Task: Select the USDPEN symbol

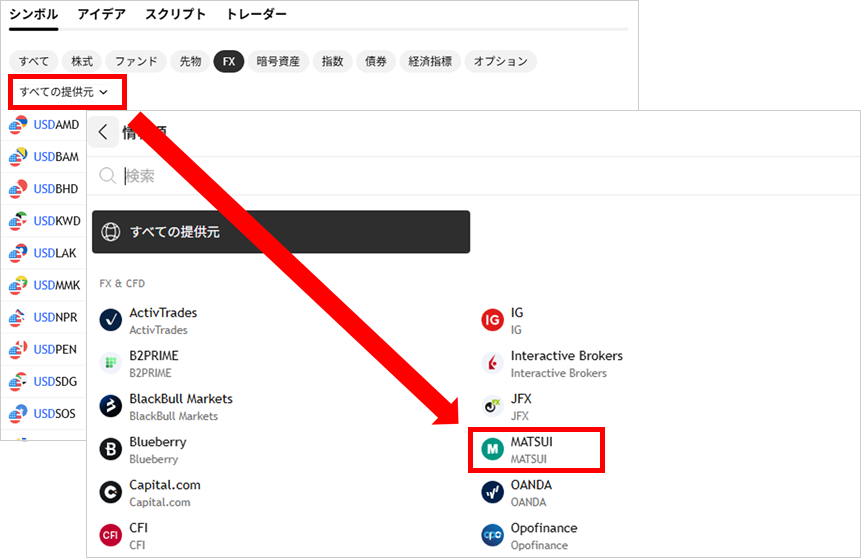Action: point(55,349)
